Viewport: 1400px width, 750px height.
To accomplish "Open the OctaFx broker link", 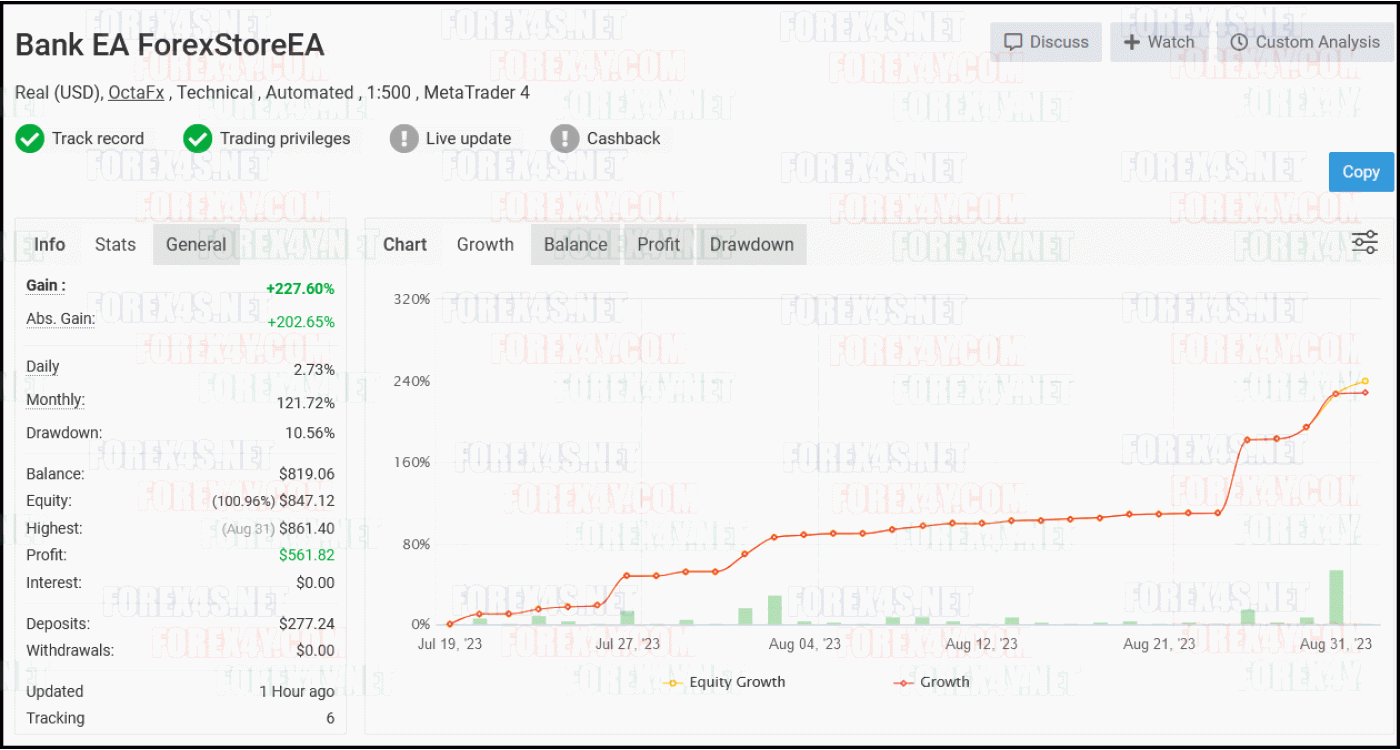I will pyautogui.click(x=138, y=92).
